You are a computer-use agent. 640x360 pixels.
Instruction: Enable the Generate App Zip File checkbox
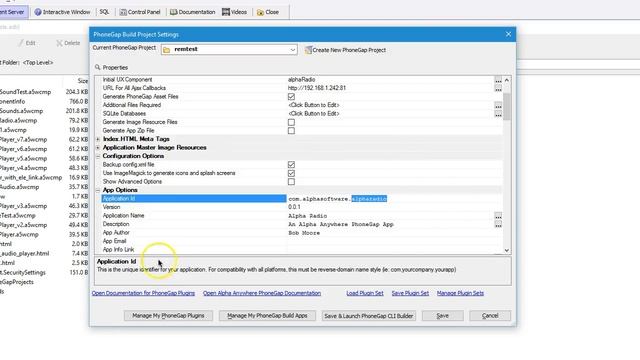click(291, 131)
